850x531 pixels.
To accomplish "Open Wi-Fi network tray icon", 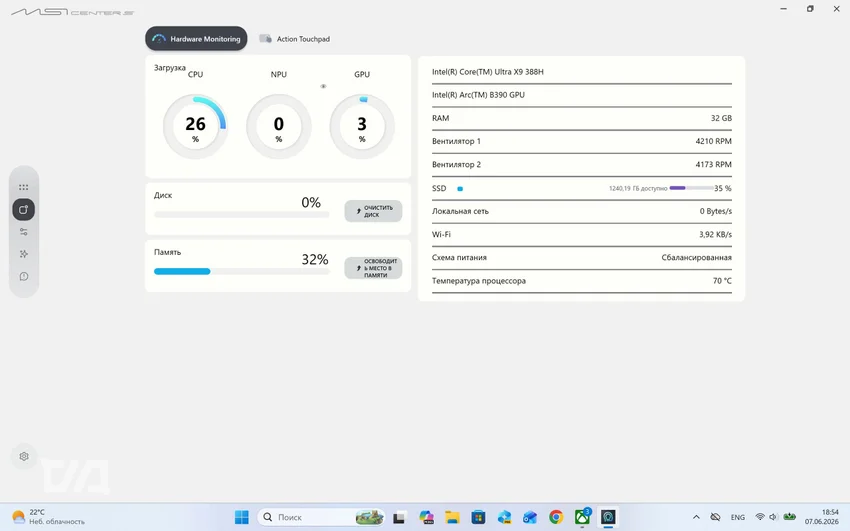I will 760,517.
